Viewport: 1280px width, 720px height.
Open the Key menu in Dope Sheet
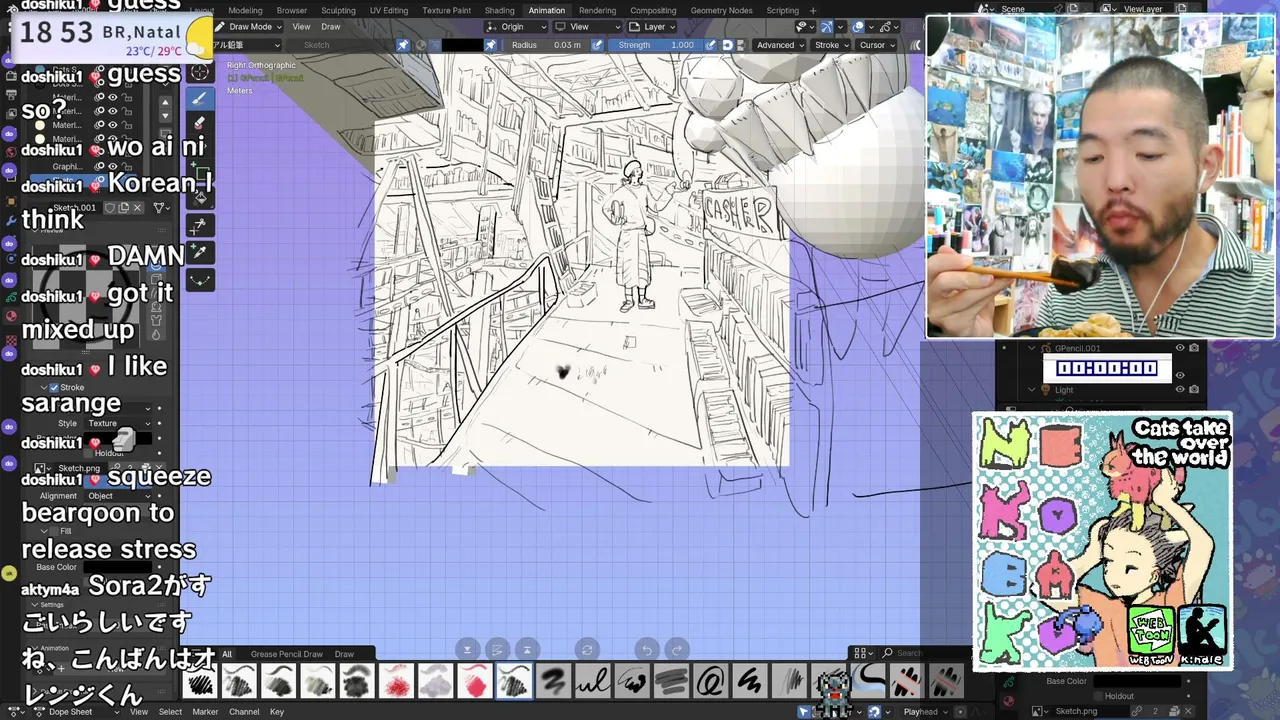click(x=277, y=712)
